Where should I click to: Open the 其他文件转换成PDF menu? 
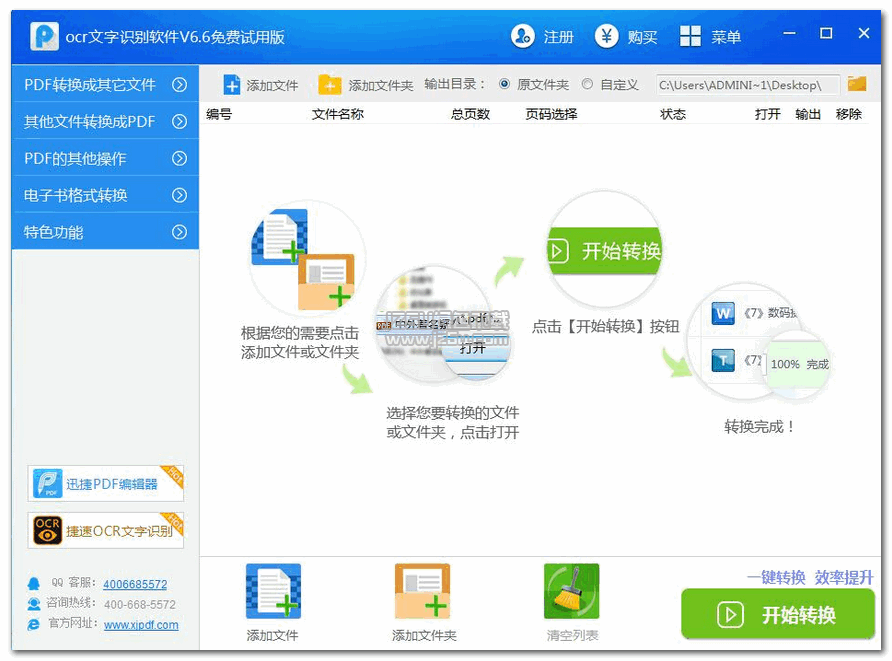tap(105, 121)
